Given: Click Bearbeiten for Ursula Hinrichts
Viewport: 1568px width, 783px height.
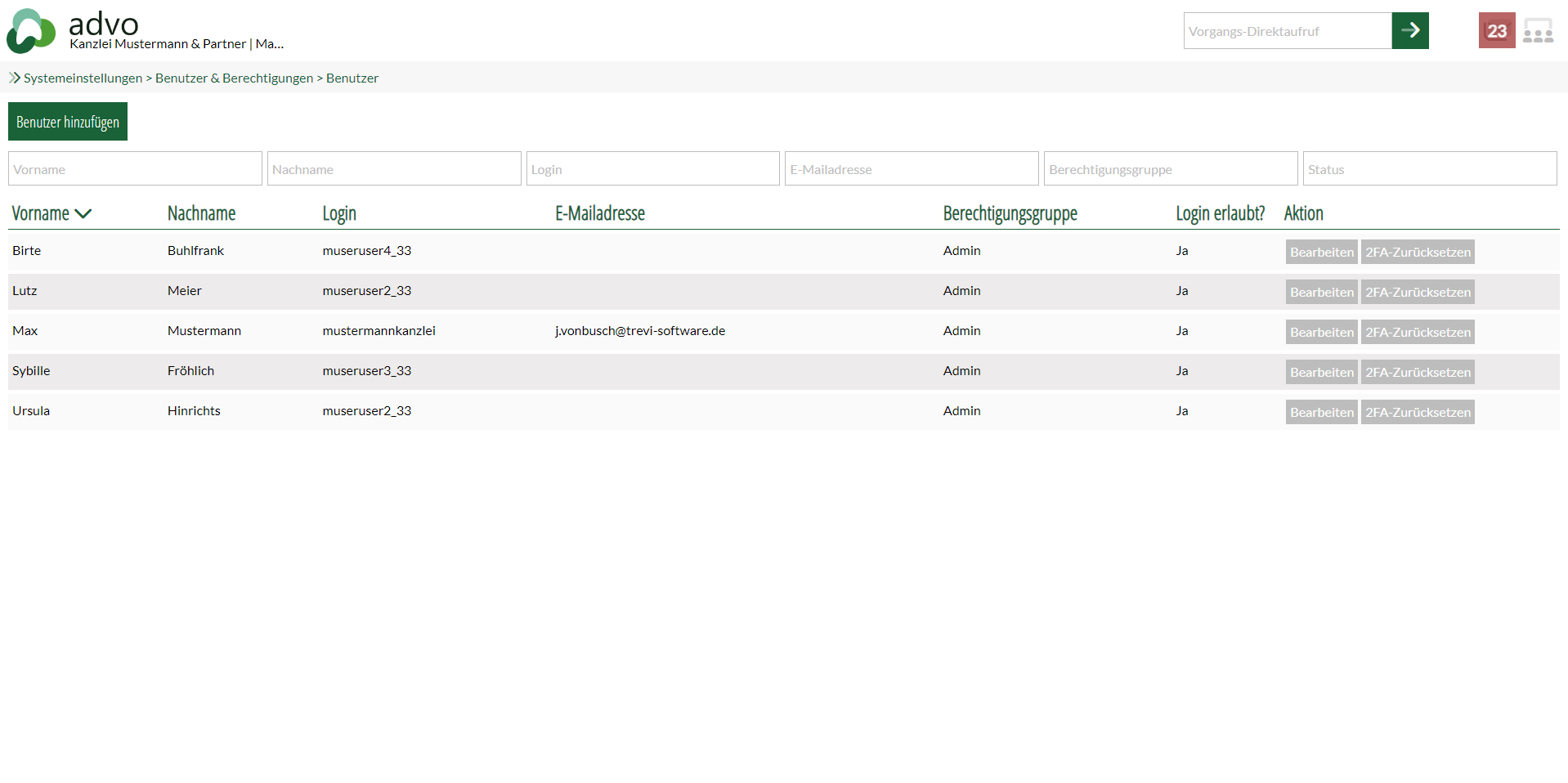Looking at the screenshot, I should tap(1321, 412).
